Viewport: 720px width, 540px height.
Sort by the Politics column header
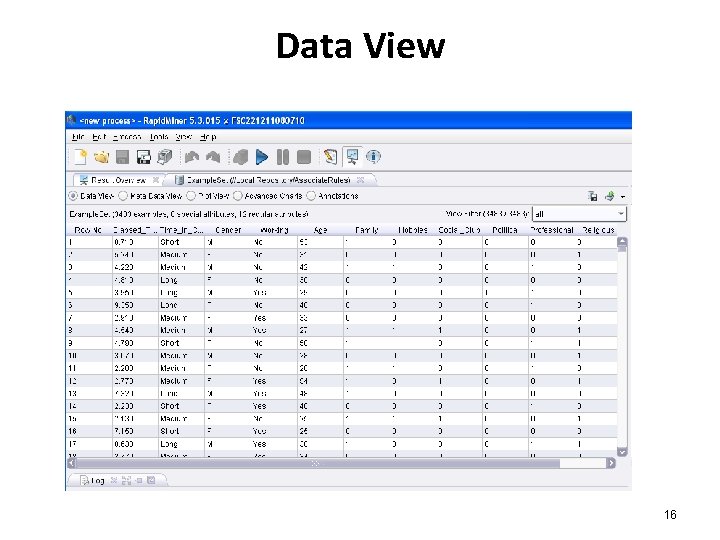pyautogui.click(x=505, y=230)
